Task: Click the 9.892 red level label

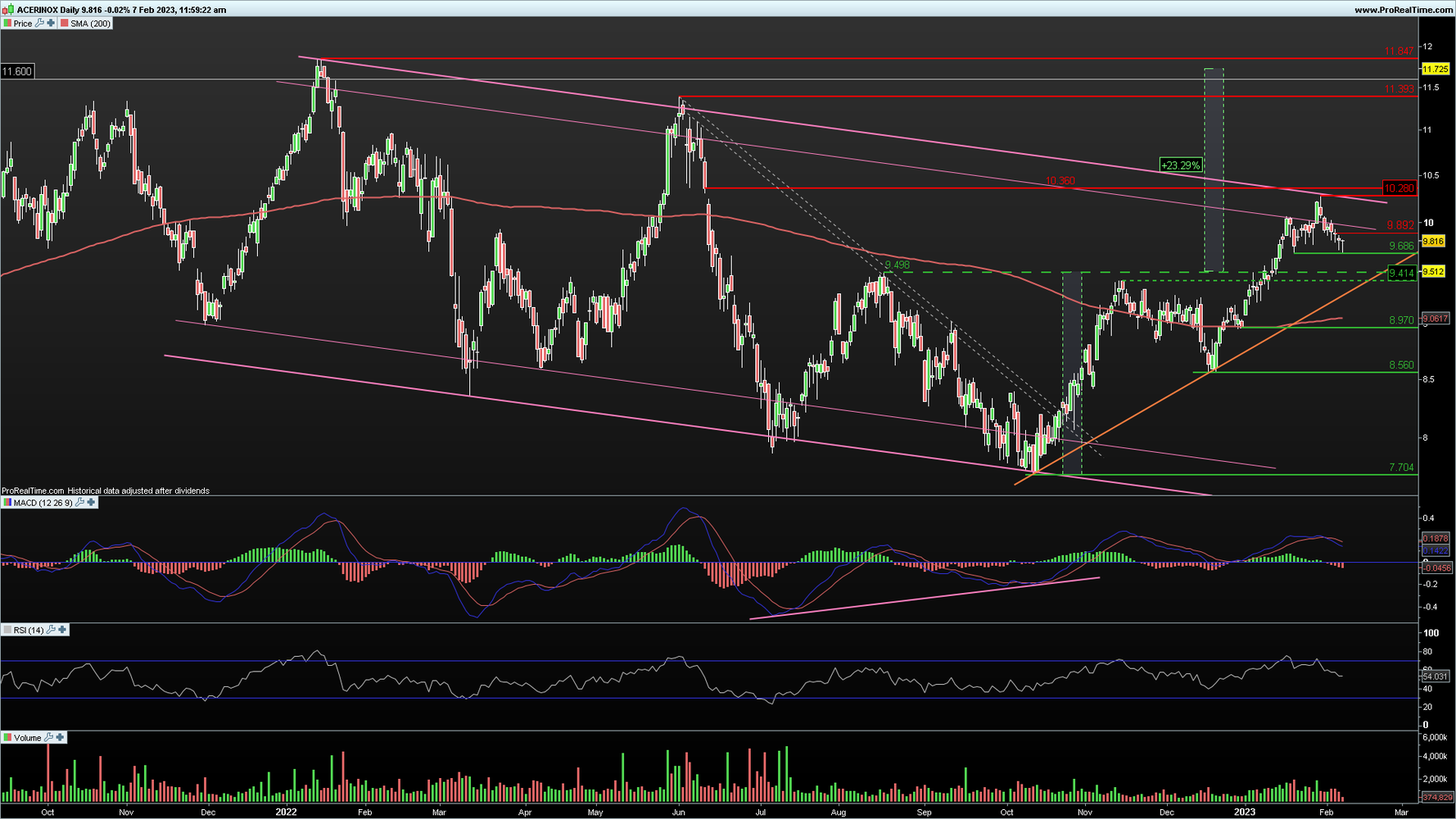Action: 1400,225
